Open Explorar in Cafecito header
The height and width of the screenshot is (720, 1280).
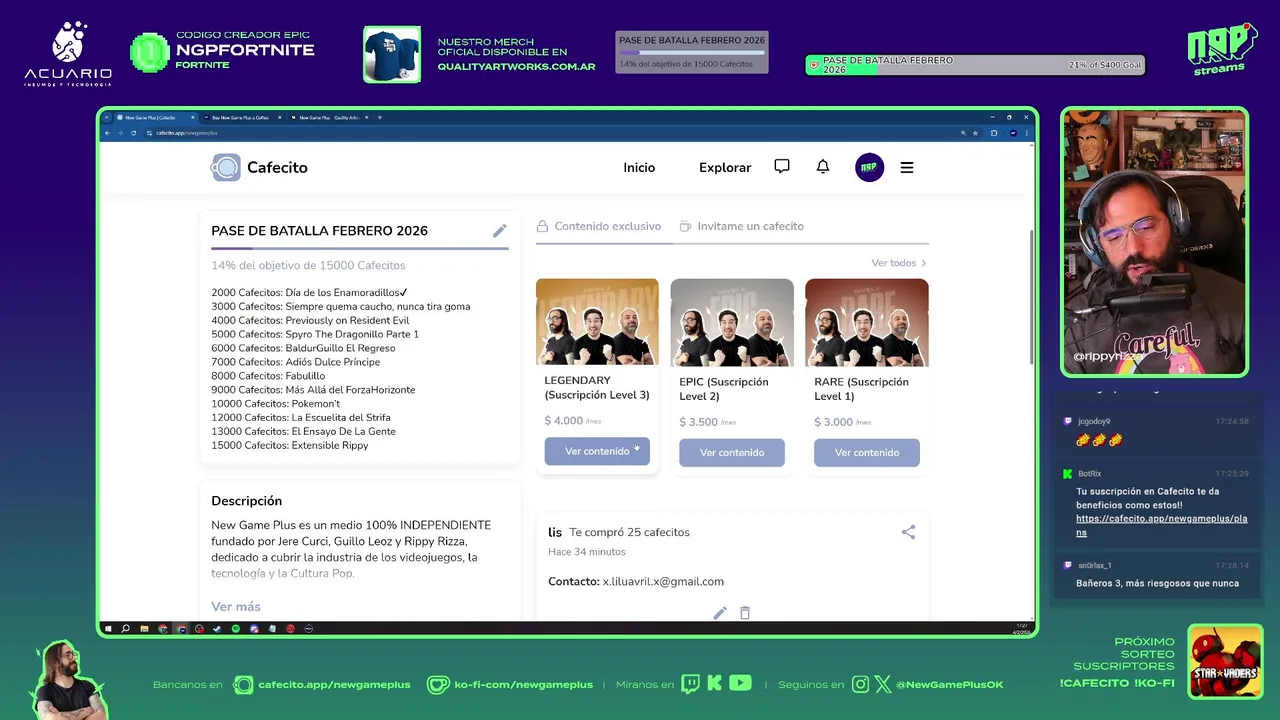coord(725,167)
